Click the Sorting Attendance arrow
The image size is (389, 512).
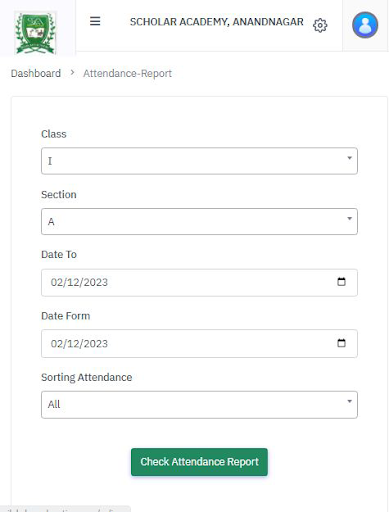[349, 401]
